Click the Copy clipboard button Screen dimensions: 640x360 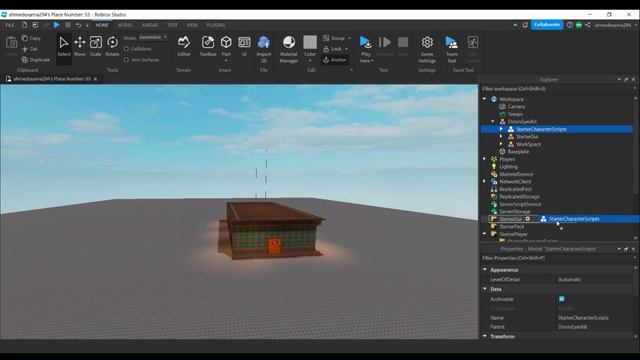click(x=31, y=38)
